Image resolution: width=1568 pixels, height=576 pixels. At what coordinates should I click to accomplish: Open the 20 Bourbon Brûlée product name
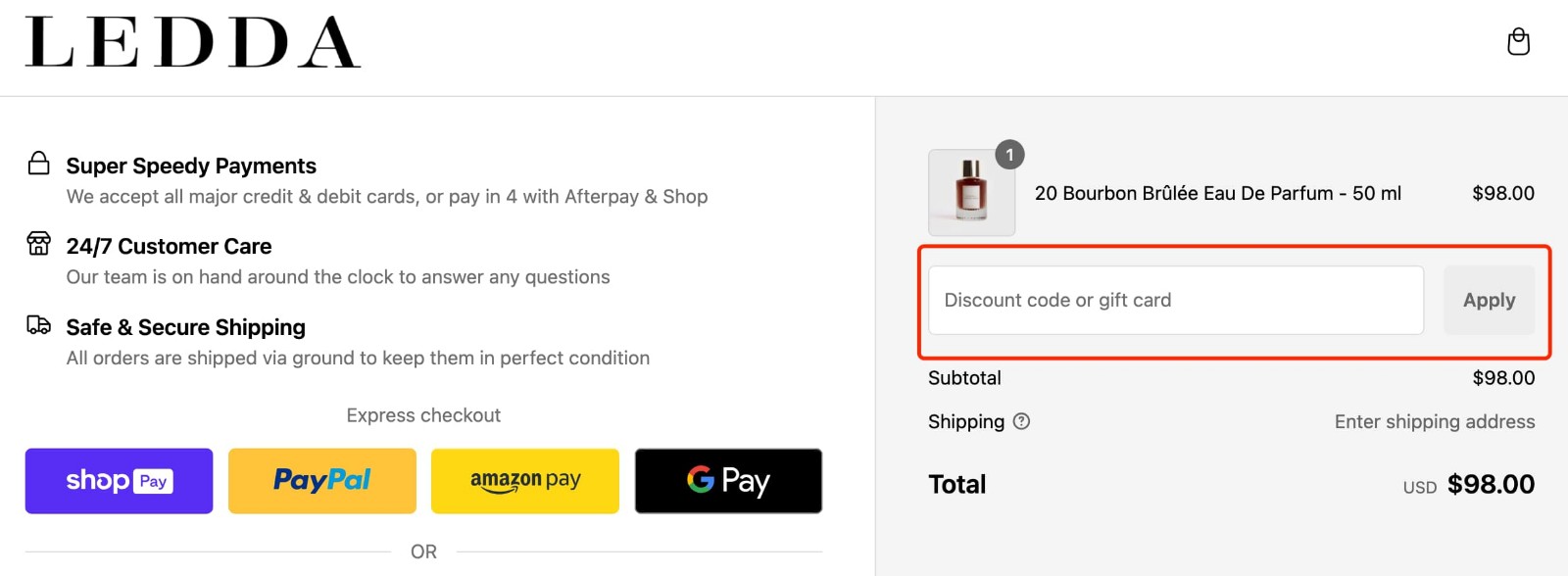(x=1218, y=193)
